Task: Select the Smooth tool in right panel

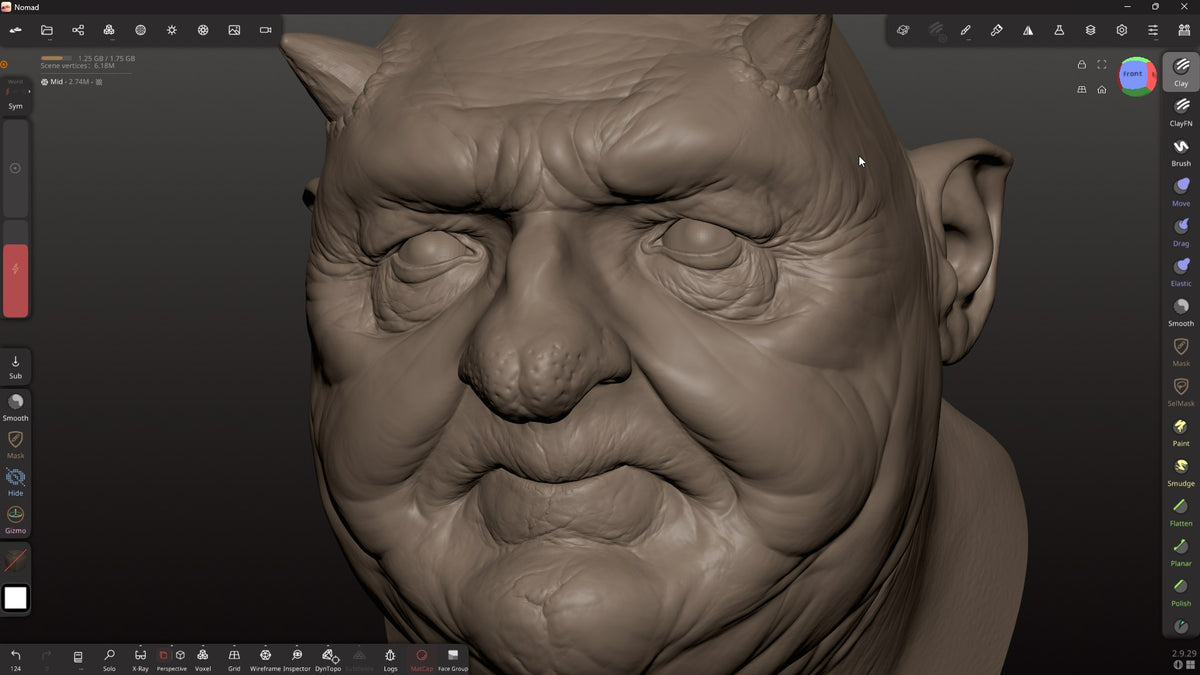Action: click(x=1181, y=312)
